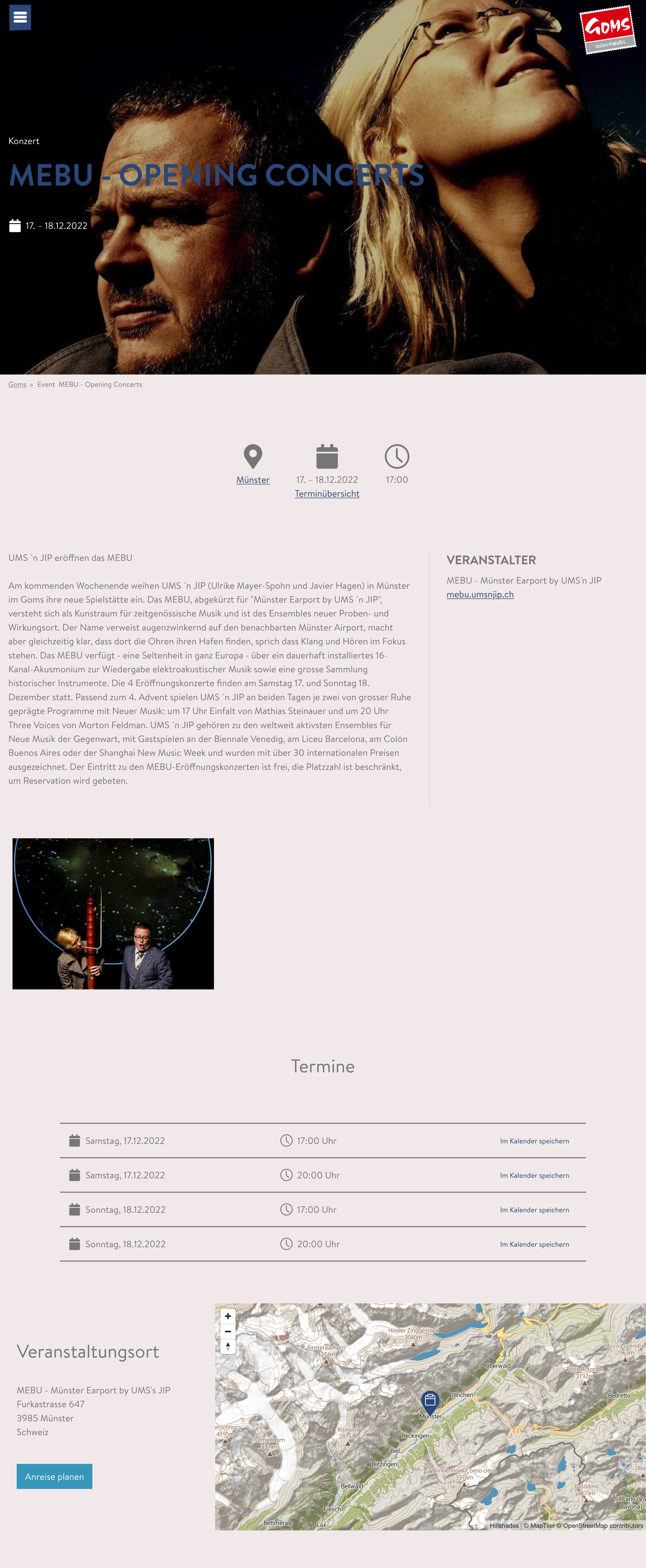646x1568 pixels.
Task: Open the Münster location link
Action: (x=253, y=480)
